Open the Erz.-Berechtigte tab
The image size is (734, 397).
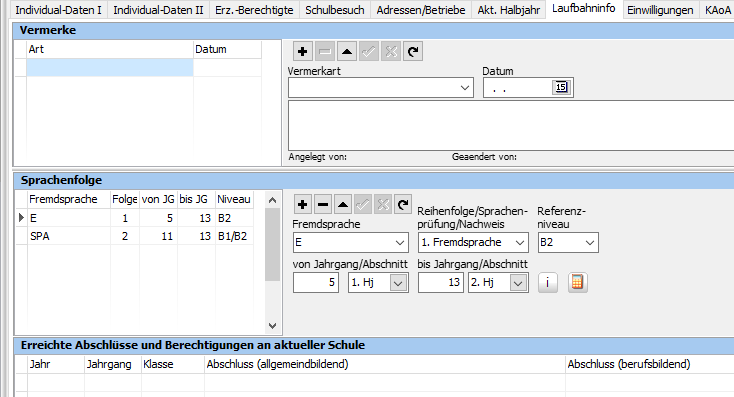(254, 10)
